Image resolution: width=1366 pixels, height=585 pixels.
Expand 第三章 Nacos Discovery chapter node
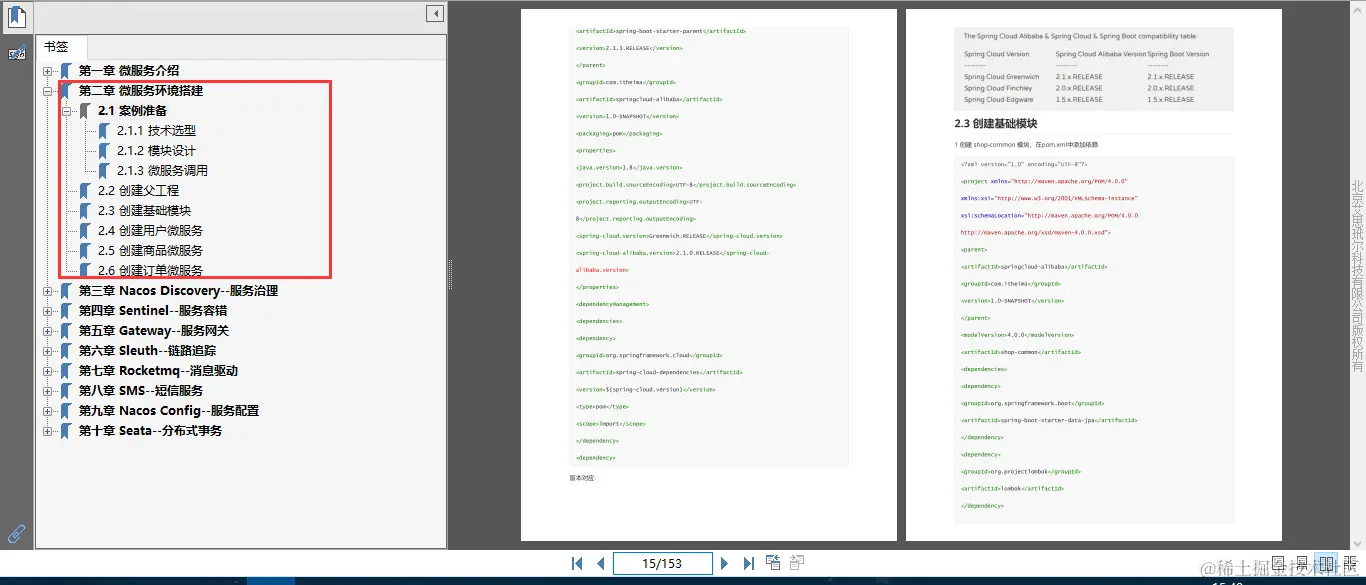coord(47,291)
